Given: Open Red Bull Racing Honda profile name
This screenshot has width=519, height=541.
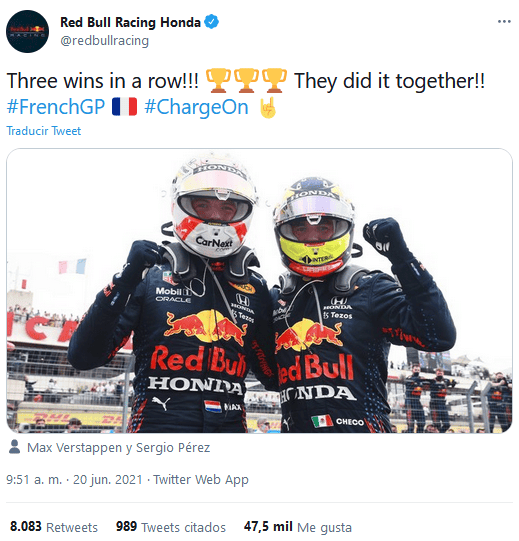Looking at the screenshot, I should (130, 22).
